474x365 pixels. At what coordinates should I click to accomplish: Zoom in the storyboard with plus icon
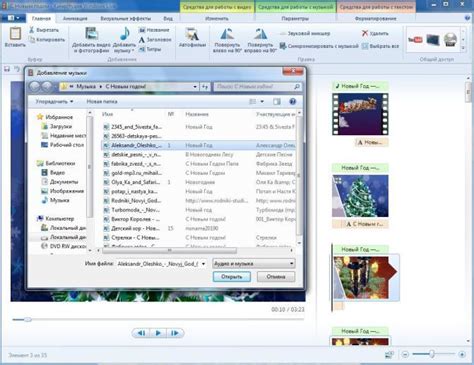point(462,354)
